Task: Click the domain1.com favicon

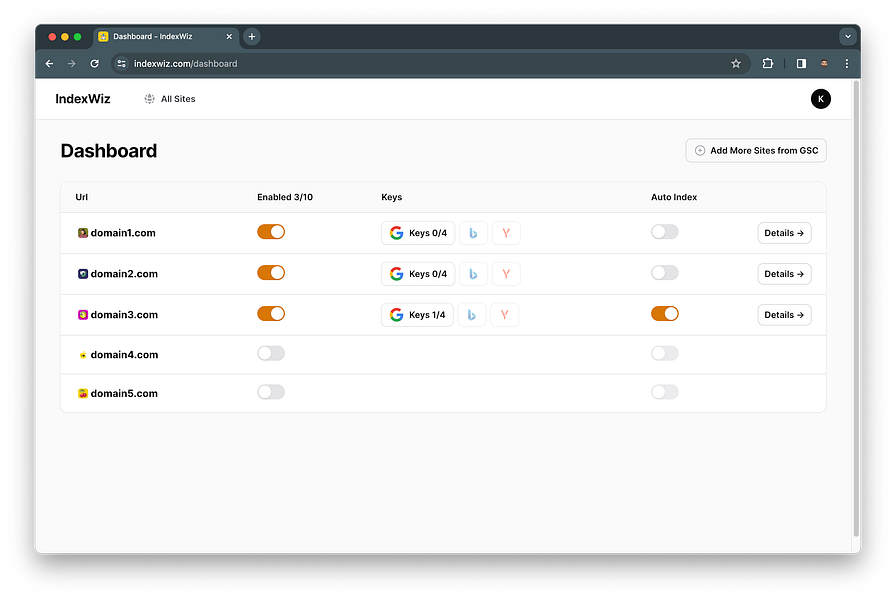Action: click(x=83, y=233)
